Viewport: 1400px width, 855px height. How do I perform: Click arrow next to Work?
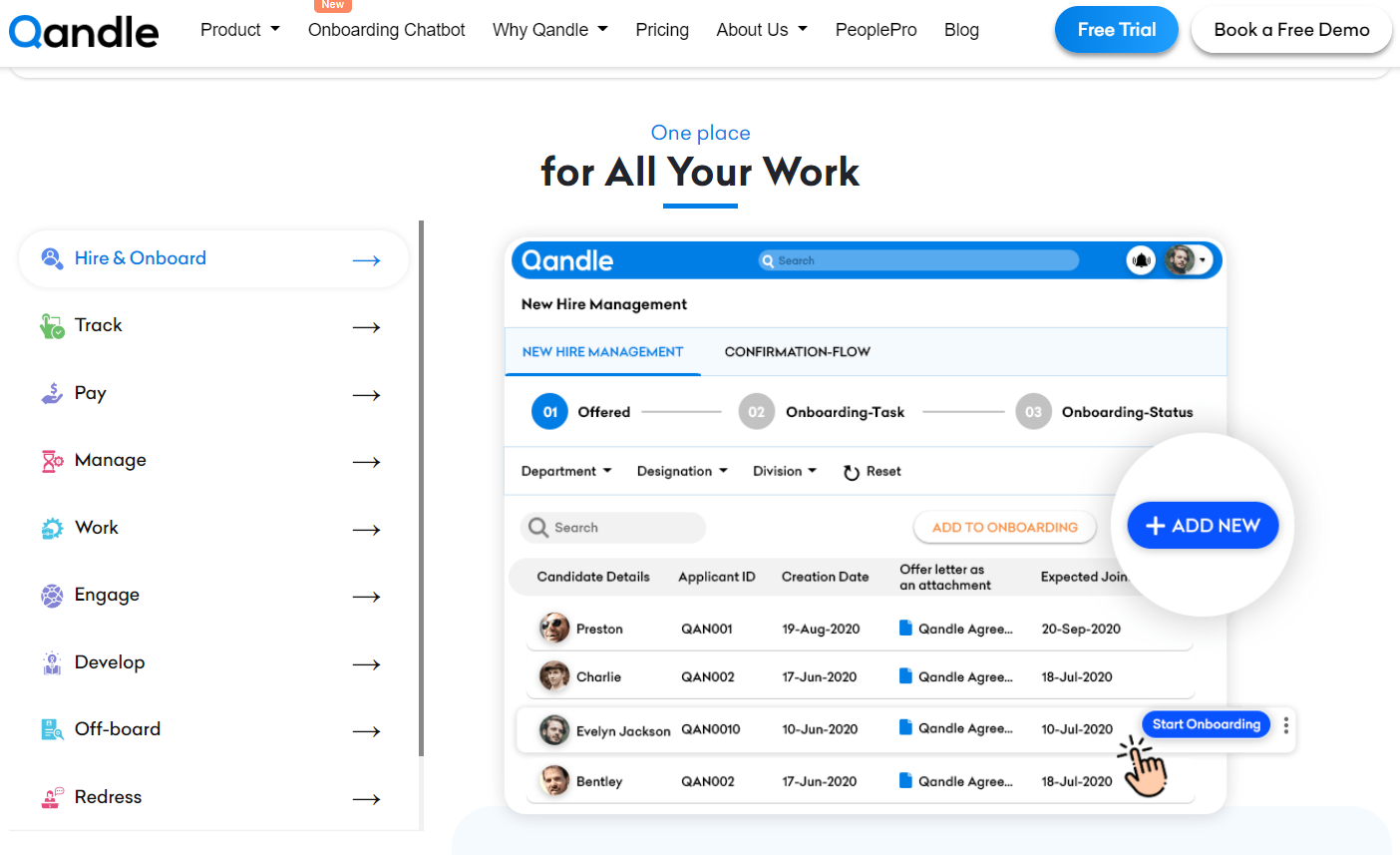click(367, 530)
